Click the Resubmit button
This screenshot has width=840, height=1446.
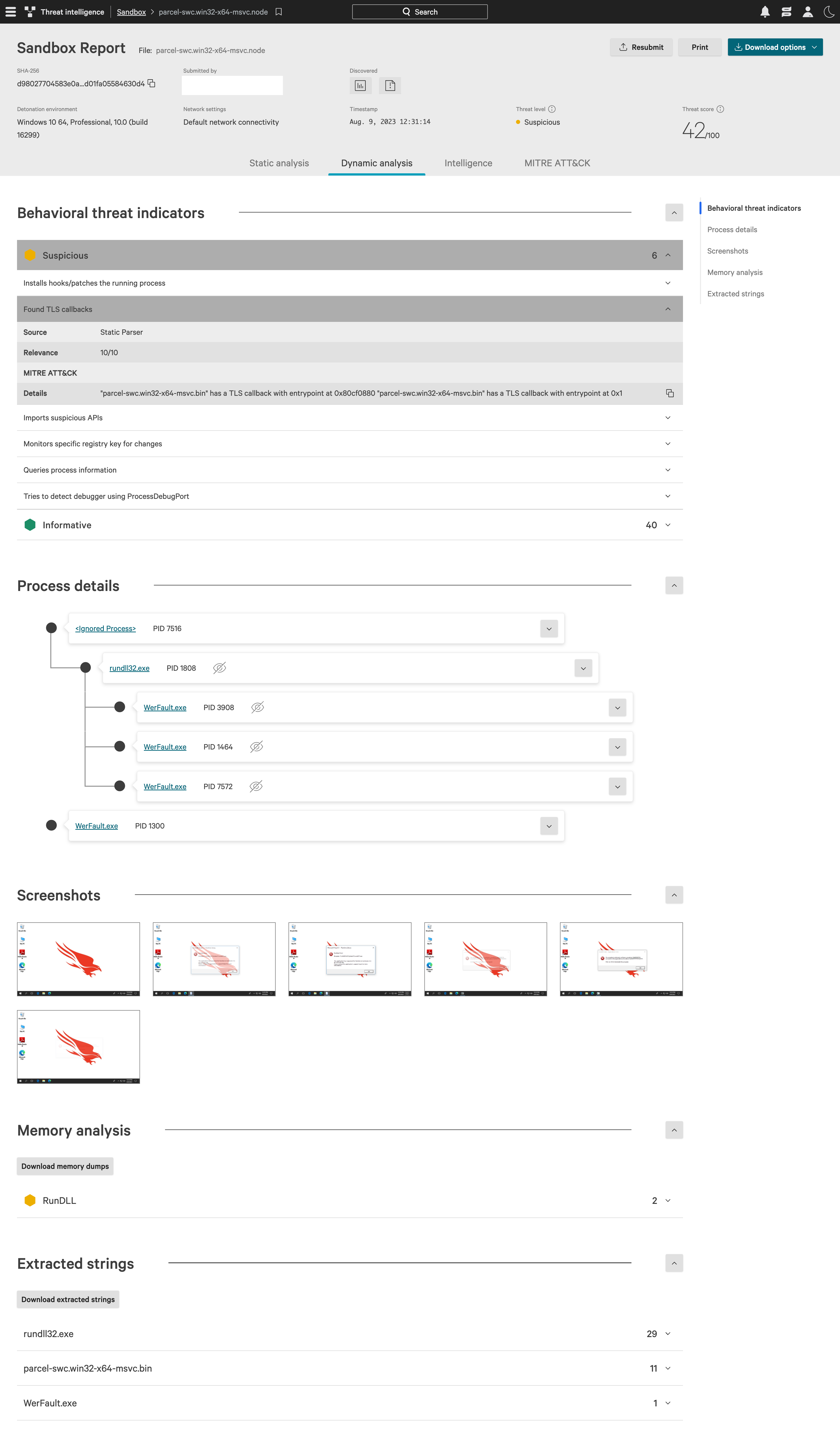click(x=641, y=47)
